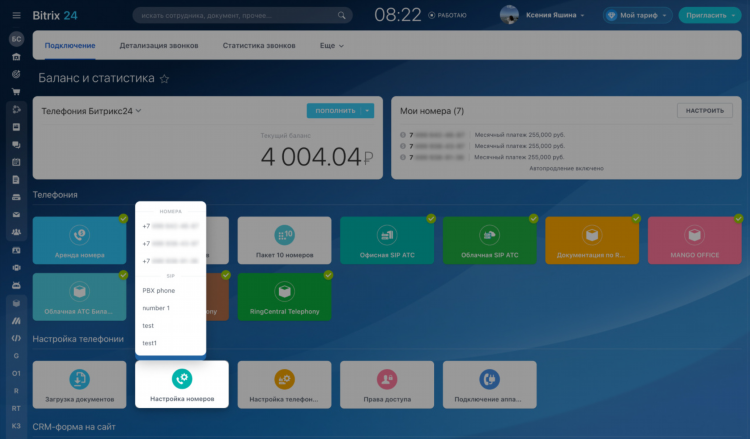Open the calendar icon in left sidebar
This screenshot has height=439, width=750.
[x=16, y=162]
